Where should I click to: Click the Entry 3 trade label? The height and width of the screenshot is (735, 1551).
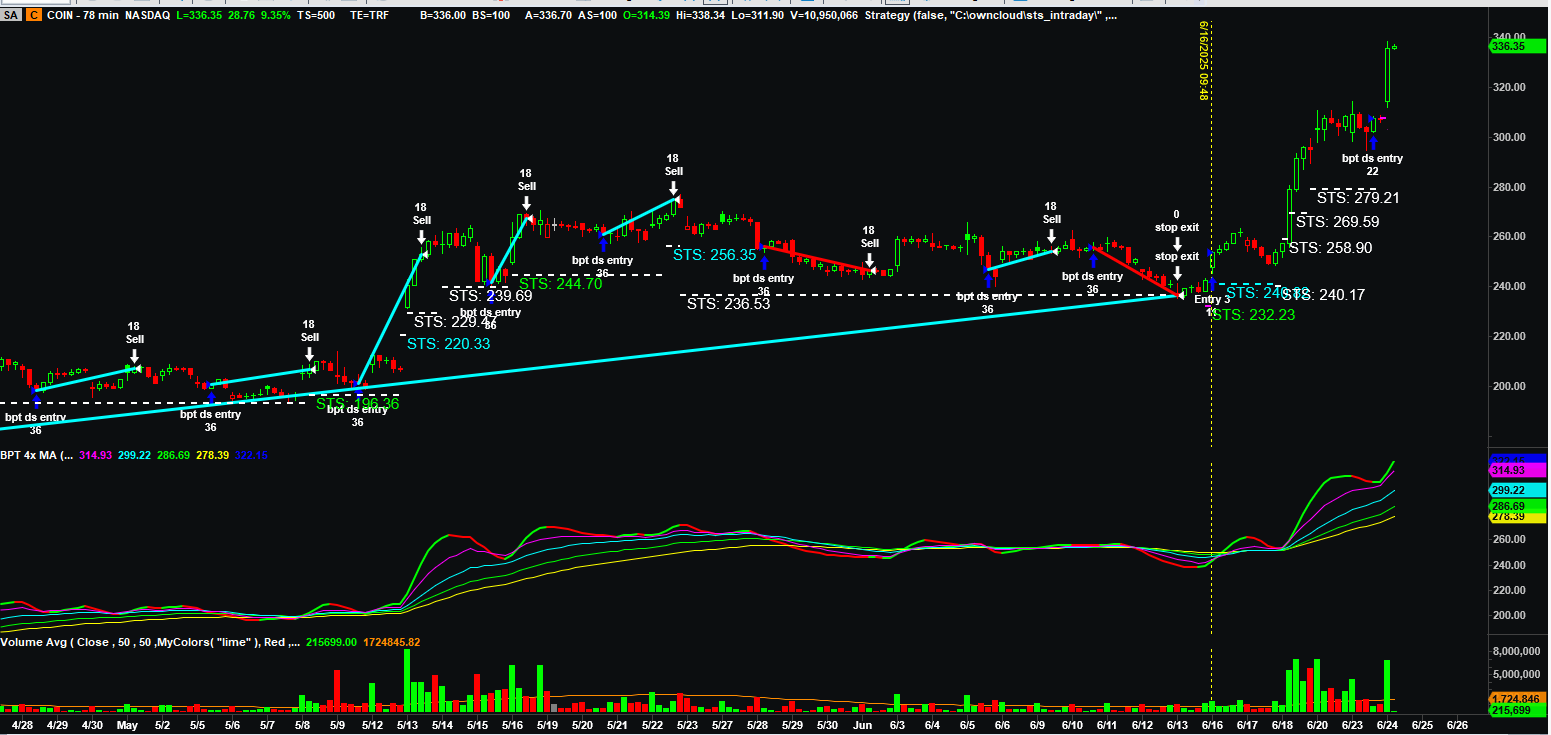[x=1213, y=300]
